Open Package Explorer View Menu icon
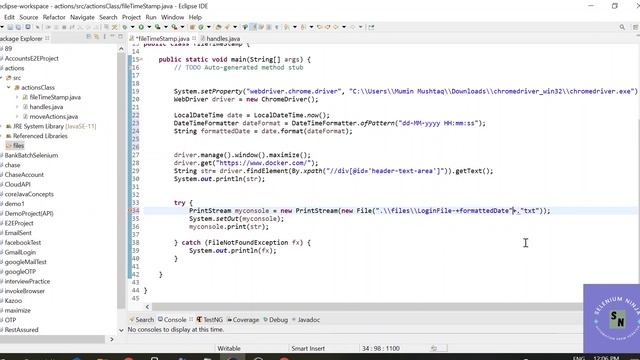Image resolution: width=640 pixels, height=360 pixels. [104, 37]
